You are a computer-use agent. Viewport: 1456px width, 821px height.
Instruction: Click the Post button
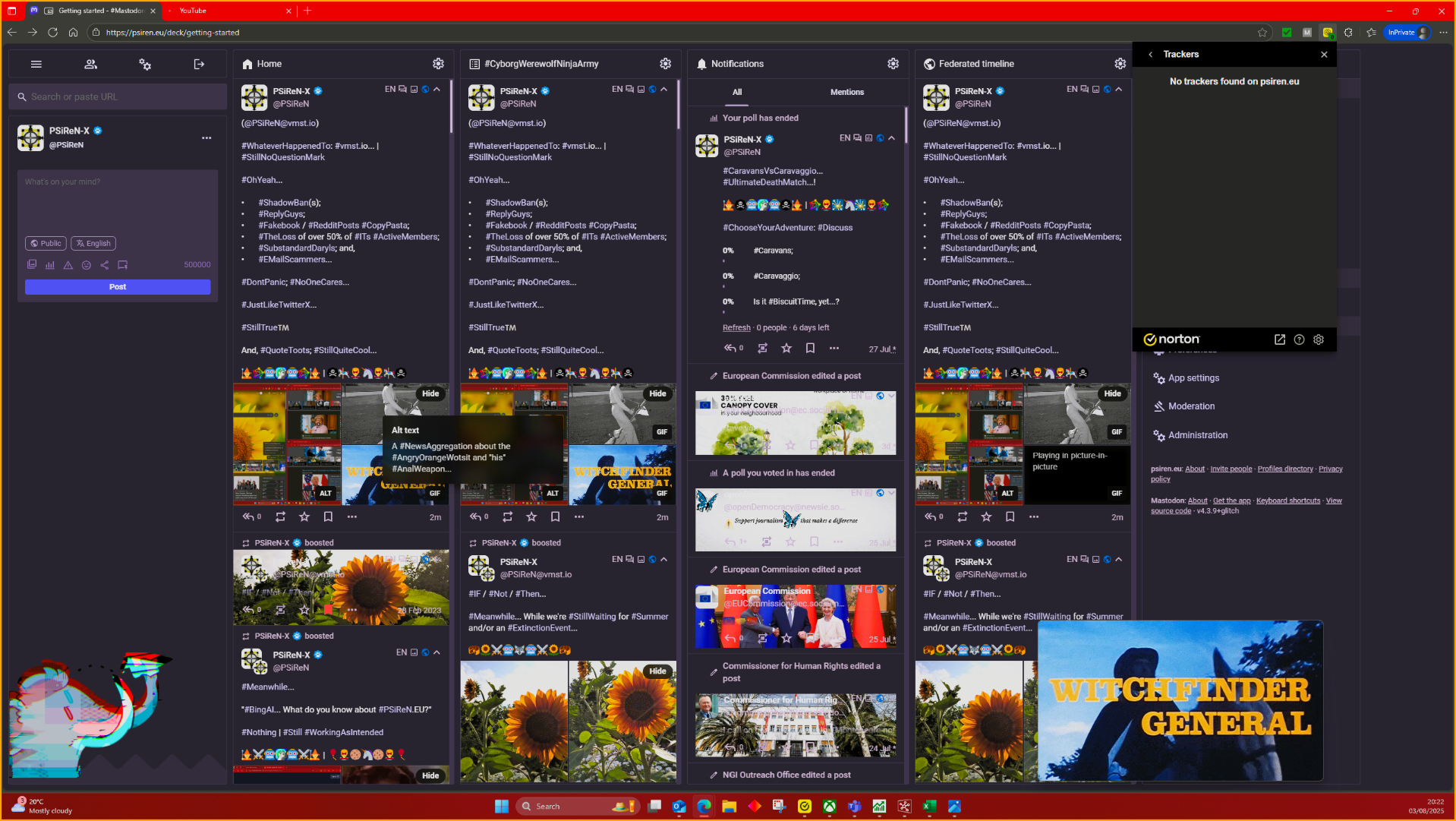(x=118, y=287)
